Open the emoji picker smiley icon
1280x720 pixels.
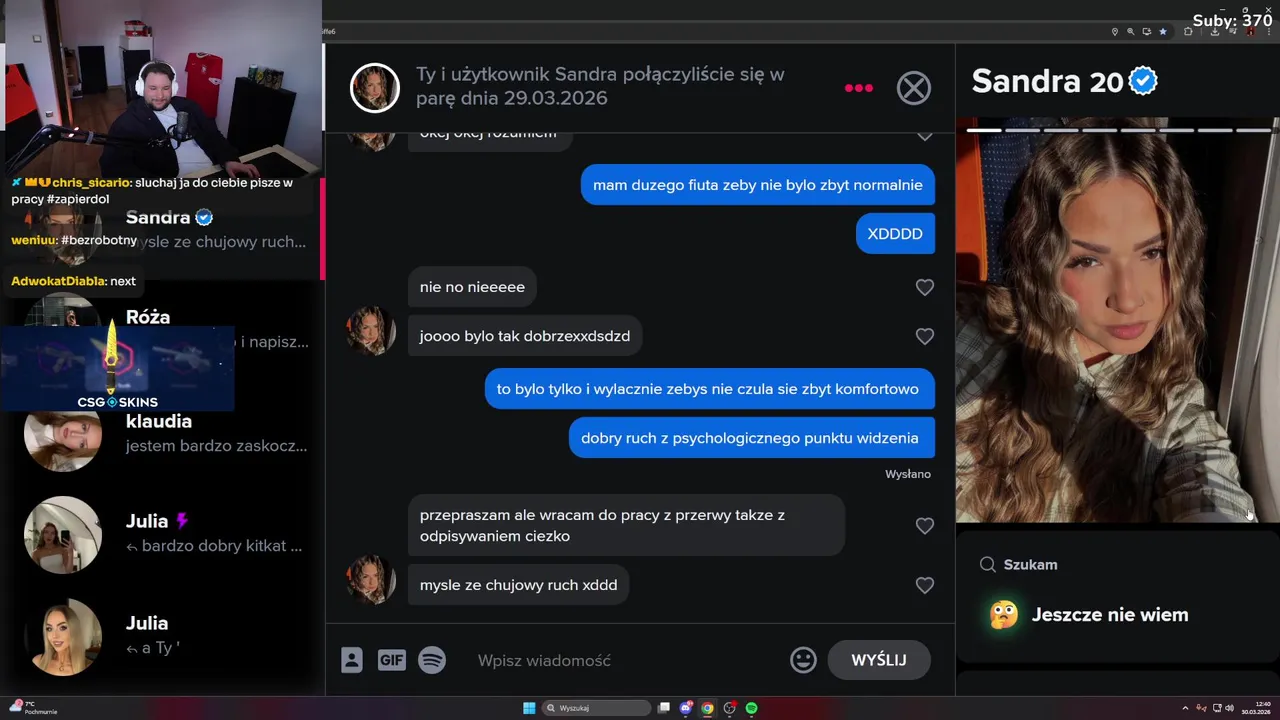pyautogui.click(x=803, y=660)
